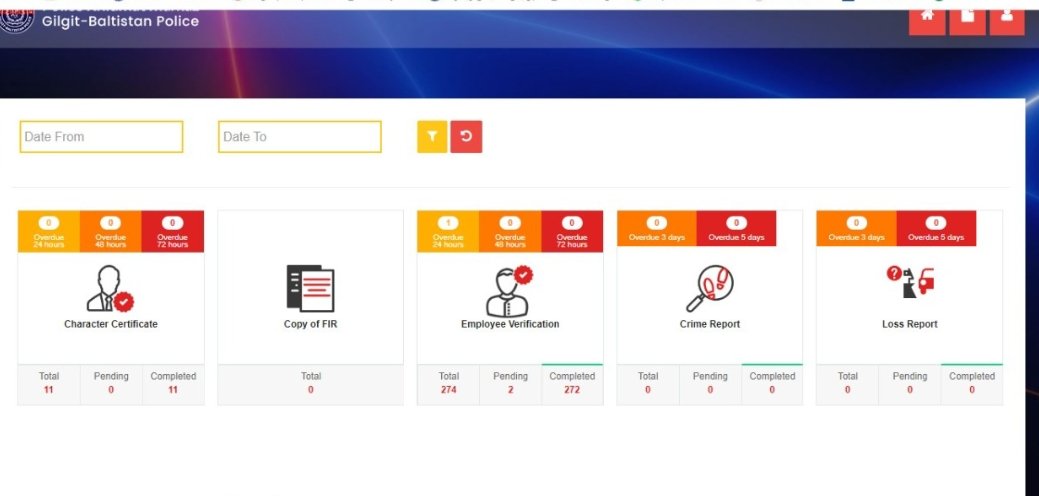The image size is (1039, 496).
Task: Click the home icon in header
Action: coord(927,21)
